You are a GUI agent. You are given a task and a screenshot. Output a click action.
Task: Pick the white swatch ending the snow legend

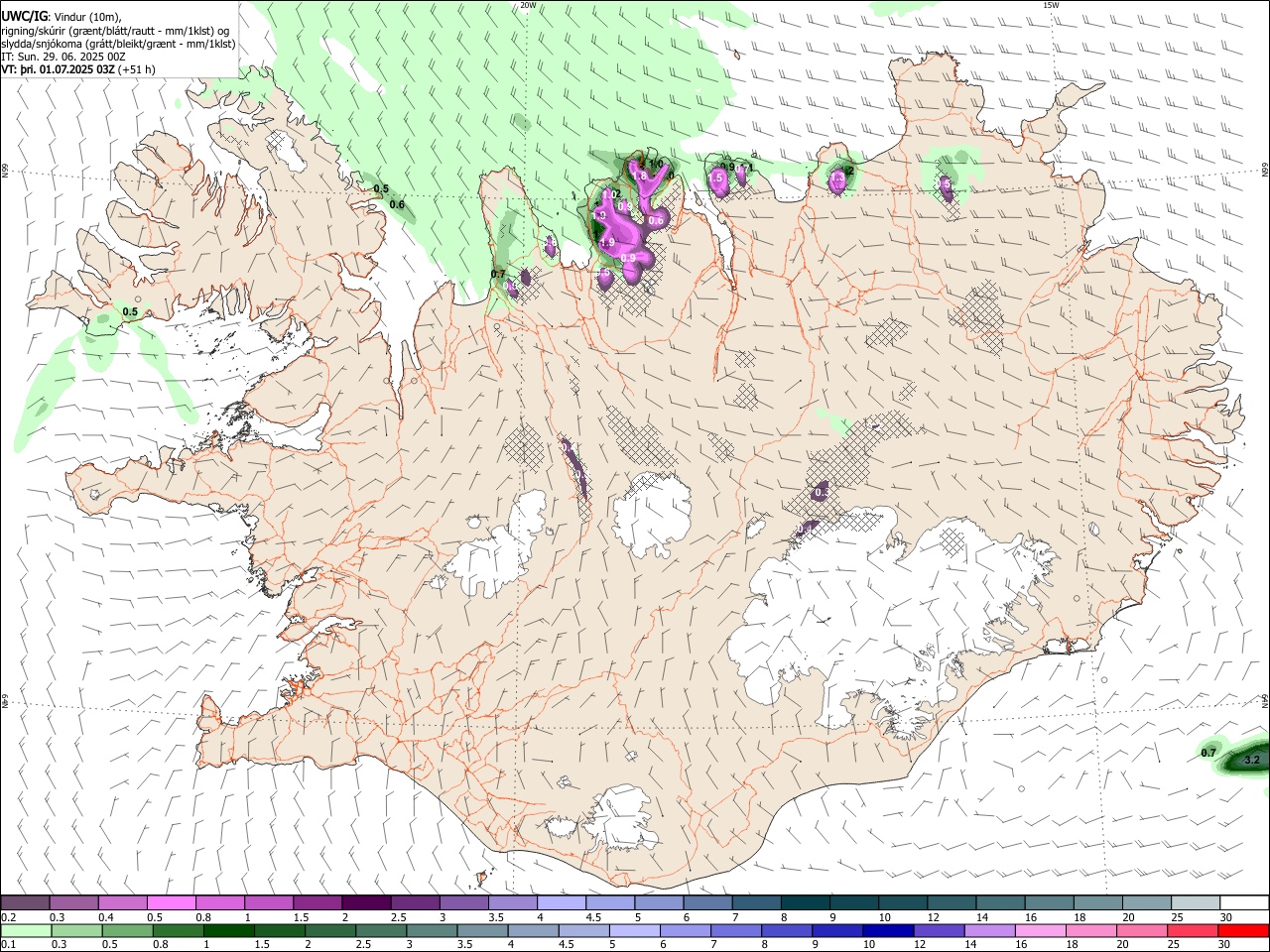click(1244, 902)
